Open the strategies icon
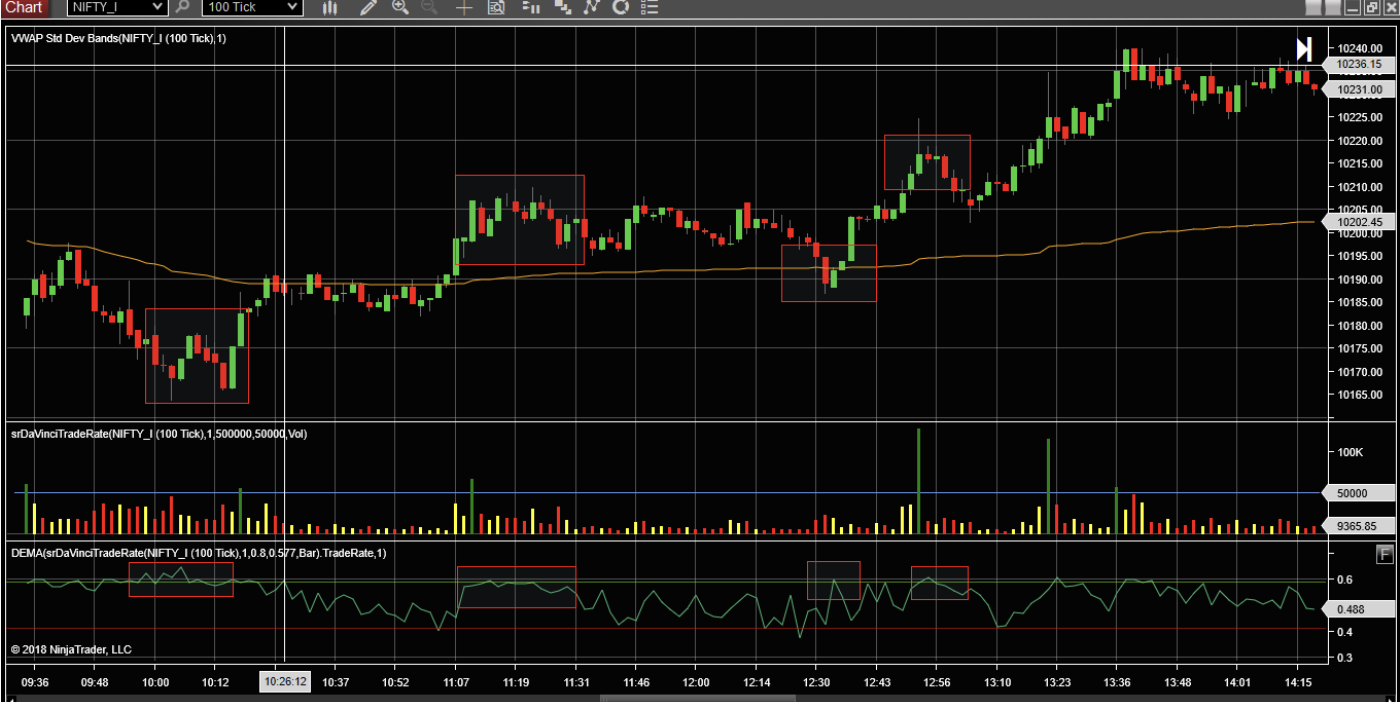This screenshot has height=702, width=1400. point(620,7)
